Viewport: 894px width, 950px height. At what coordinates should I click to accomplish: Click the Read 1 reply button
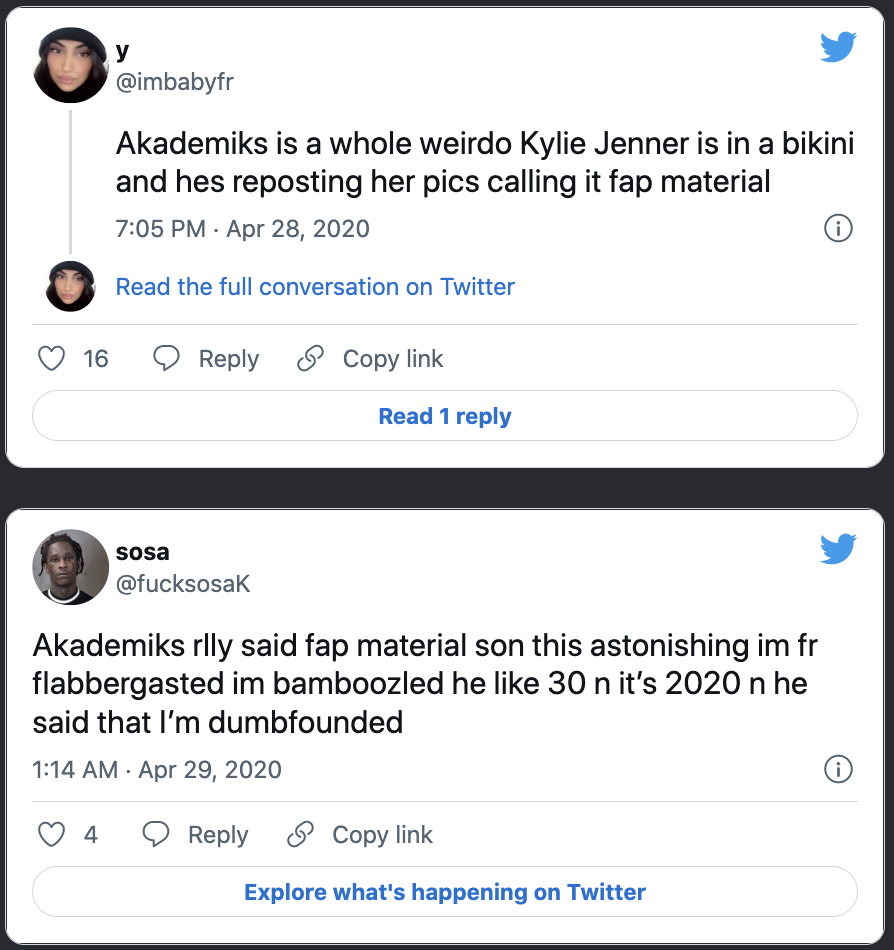click(x=445, y=416)
